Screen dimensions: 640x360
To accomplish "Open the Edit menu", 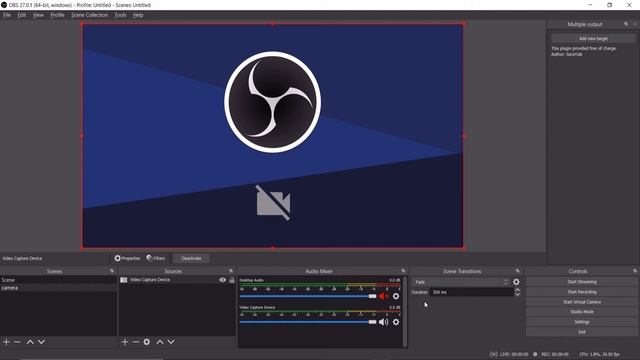I will coord(22,15).
